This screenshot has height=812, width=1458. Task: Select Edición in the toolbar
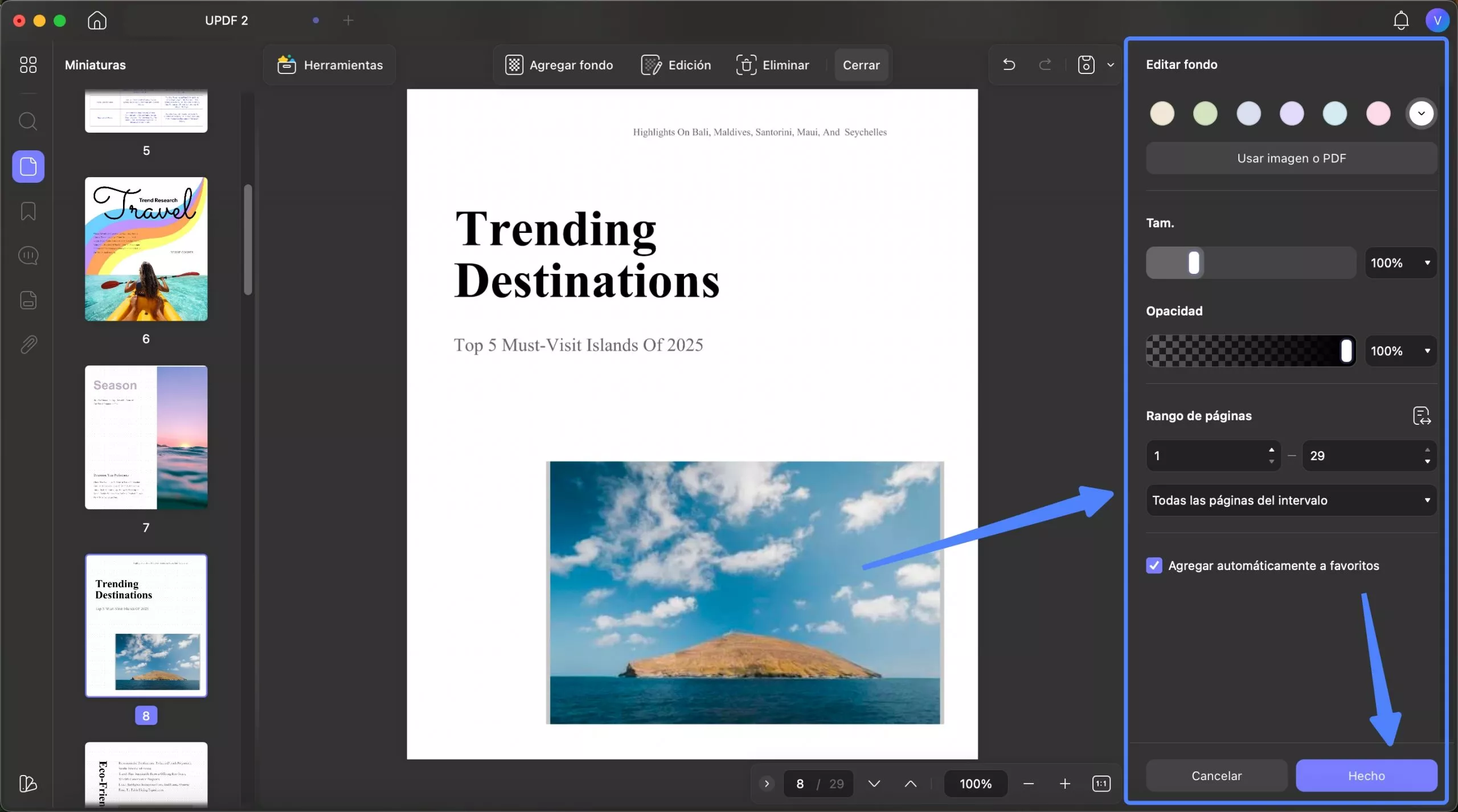pyautogui.click(x=675, y=65)
